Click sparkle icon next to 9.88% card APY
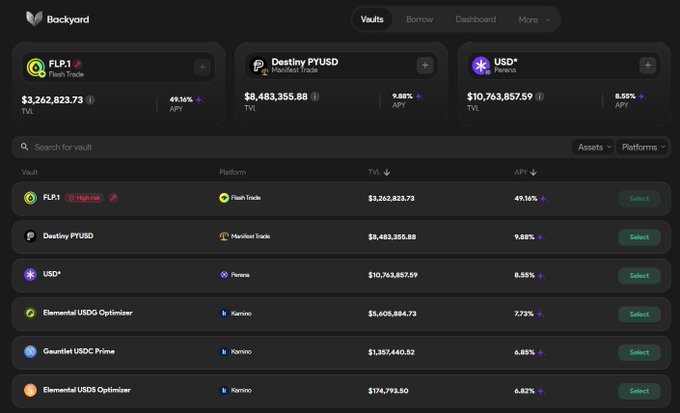This screenshot has width=680, height=413. pyautogui.click(x=418, y=96)
